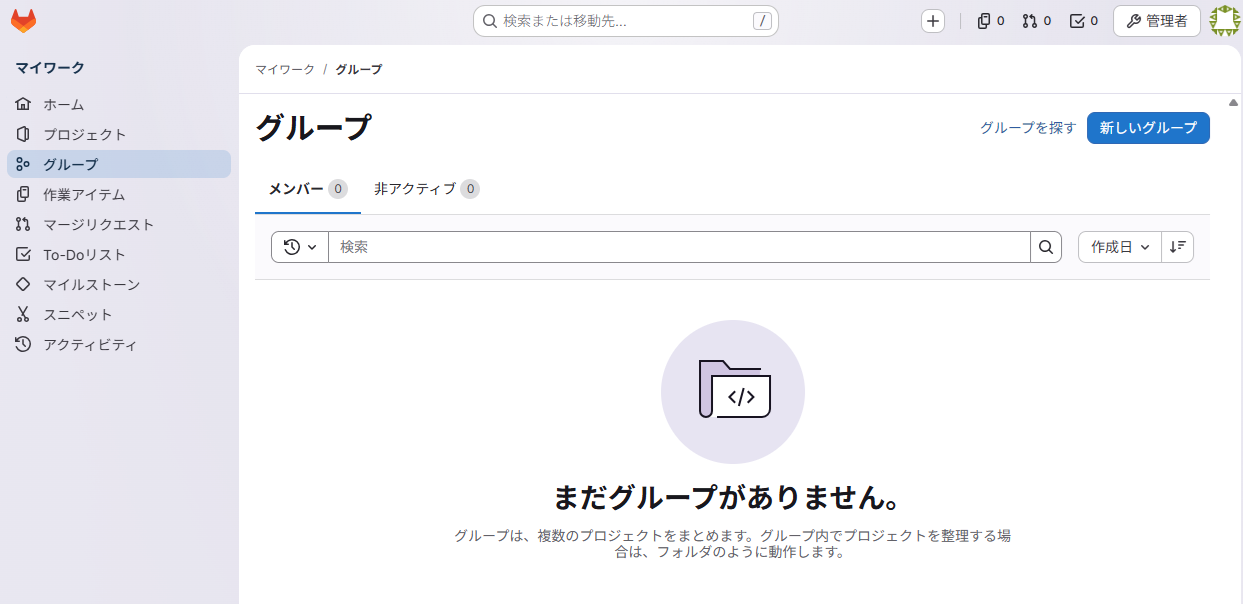The width and height of the screenshot is (1243, 604).
Task: Click the 新しいグループ button
Action: (x=1148, y=128)
